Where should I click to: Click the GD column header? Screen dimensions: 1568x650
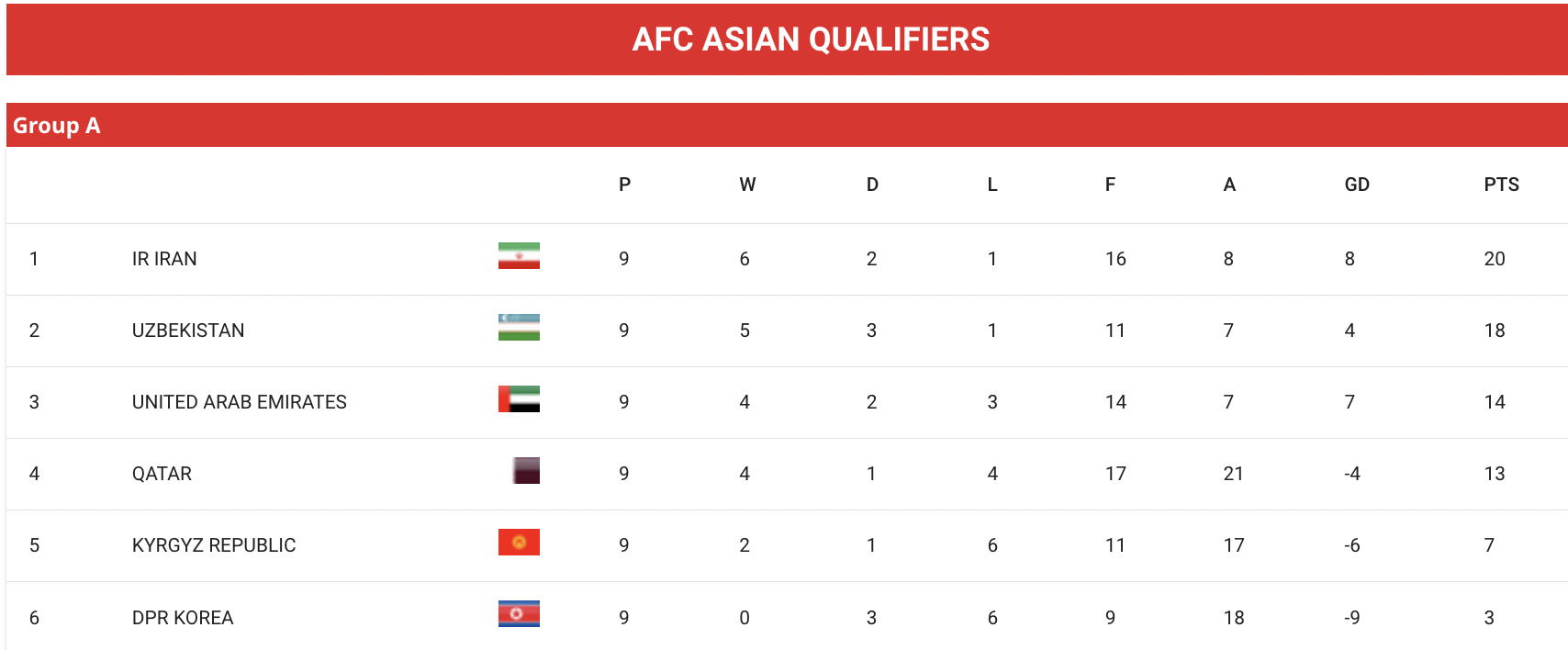tap(1357, 185)
